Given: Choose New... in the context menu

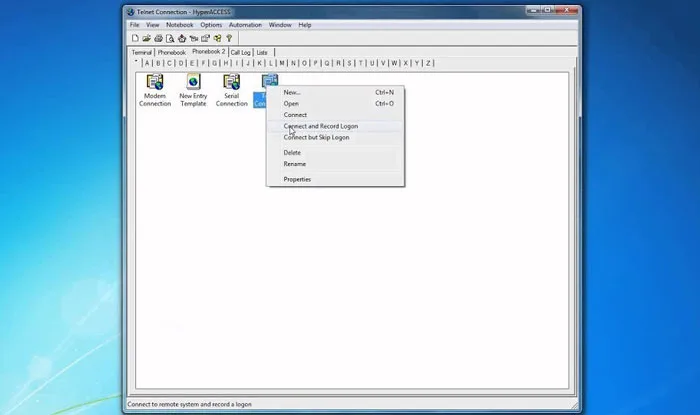Looking at the screenshot, I should coord(336,92).
